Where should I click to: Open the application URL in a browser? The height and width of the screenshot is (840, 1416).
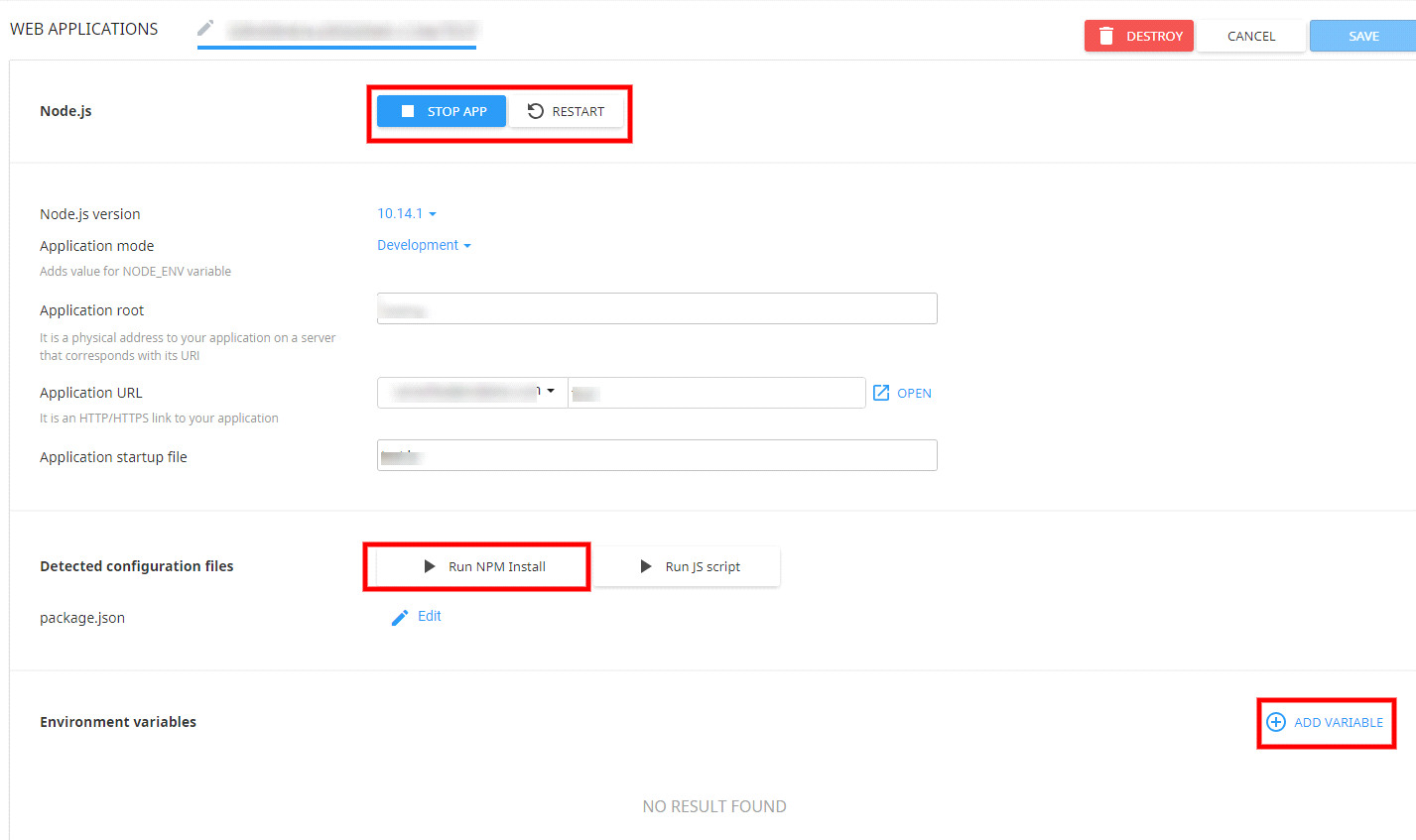click(x=901, y=392)
